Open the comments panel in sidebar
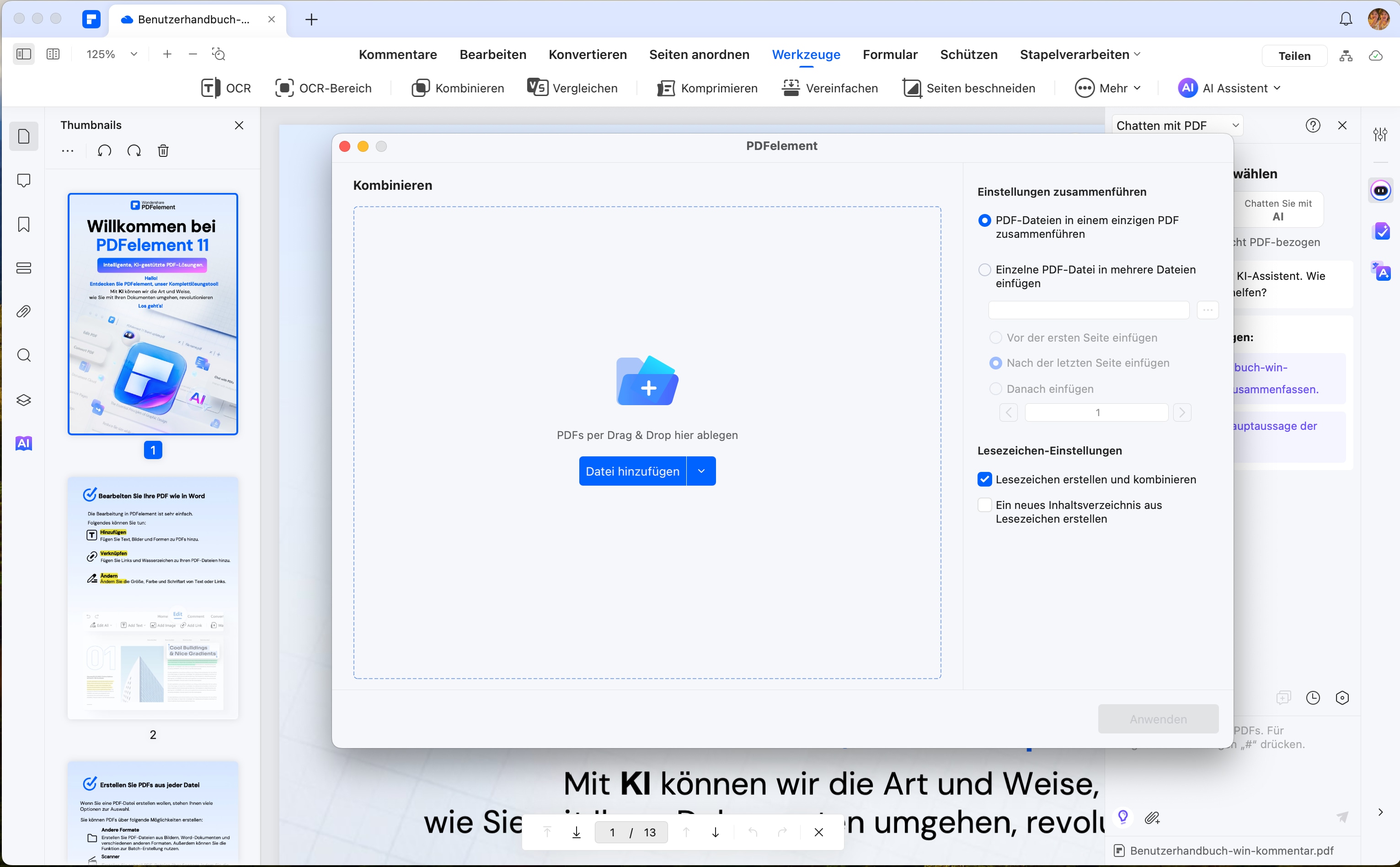Viewport: 1400px width, 867px height. [x=23, y=180]
